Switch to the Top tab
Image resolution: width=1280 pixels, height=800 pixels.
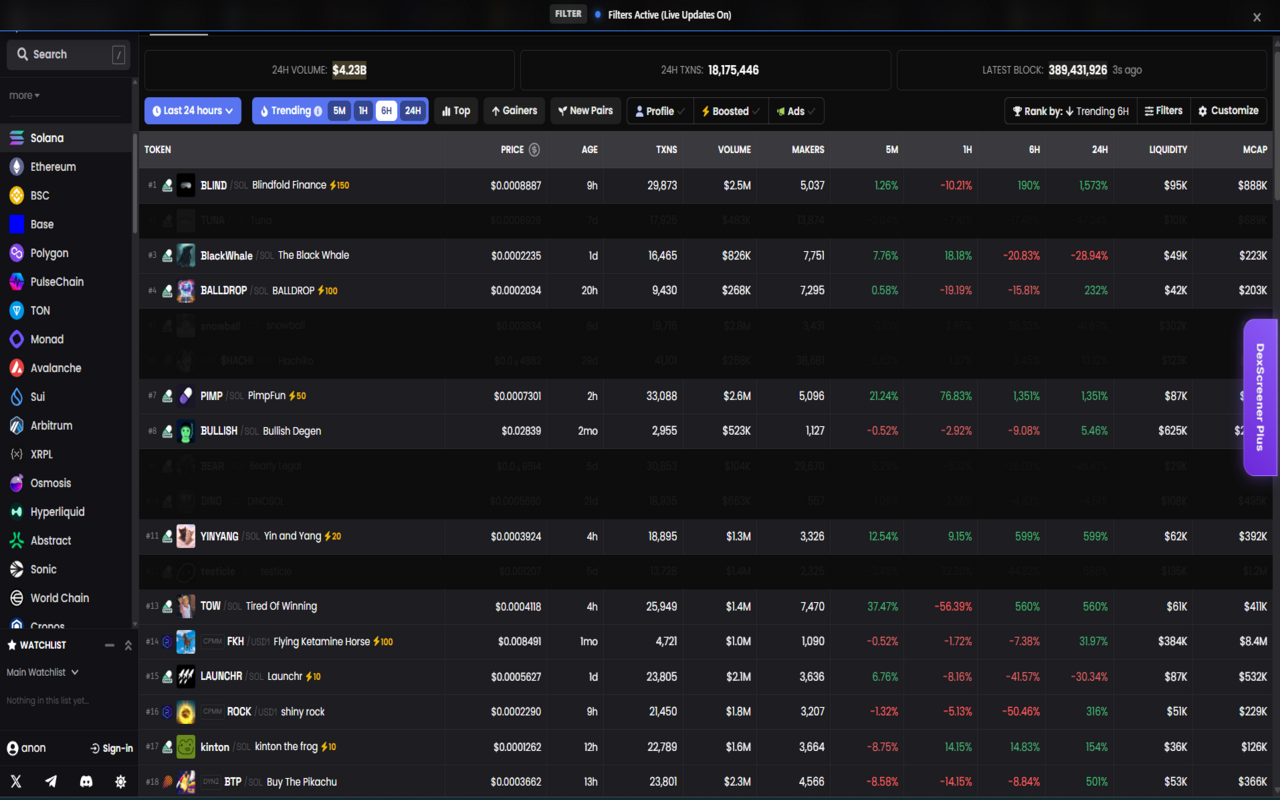456,111
